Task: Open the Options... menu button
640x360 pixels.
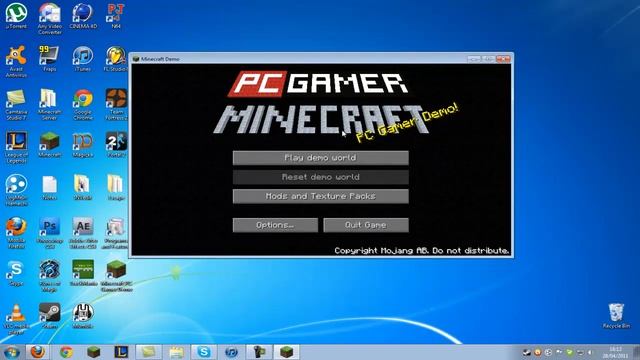Action: 275,225
